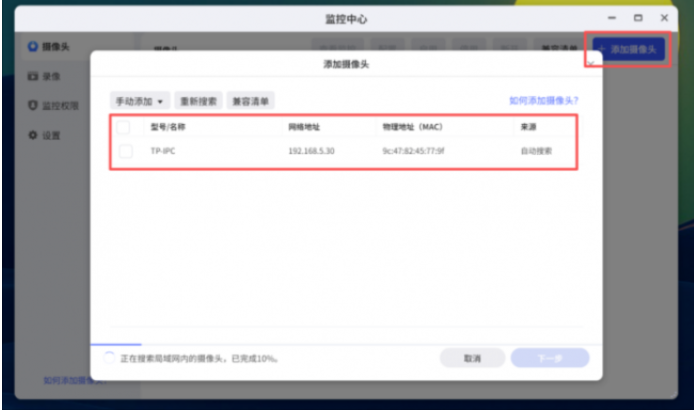The image size is (694, 410).
Task: Sort by 型号/名称 column header
Action: coord(168,128)
